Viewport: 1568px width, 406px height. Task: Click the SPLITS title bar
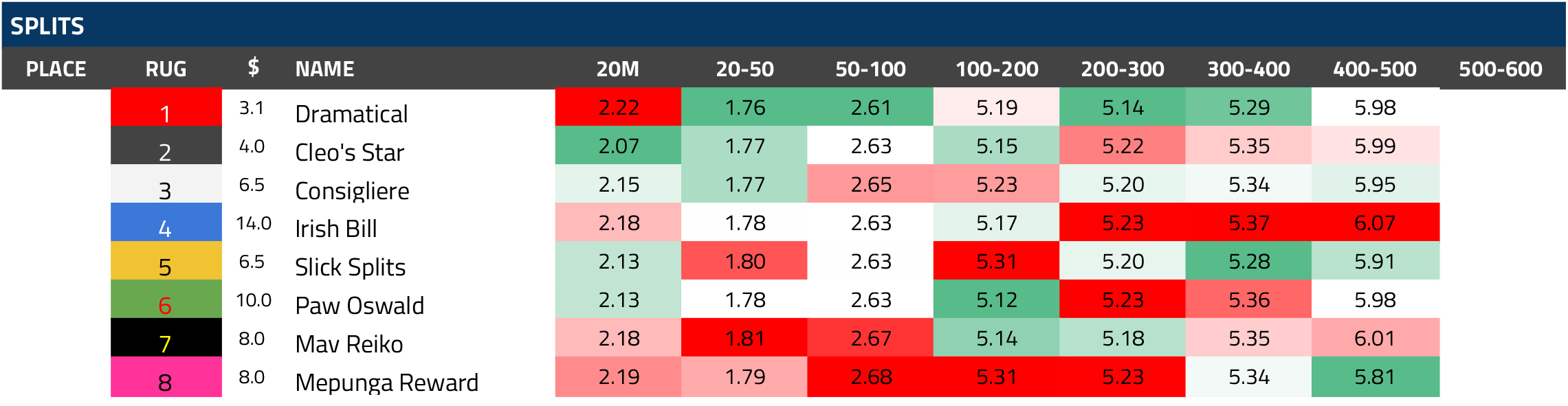point(784,25)
